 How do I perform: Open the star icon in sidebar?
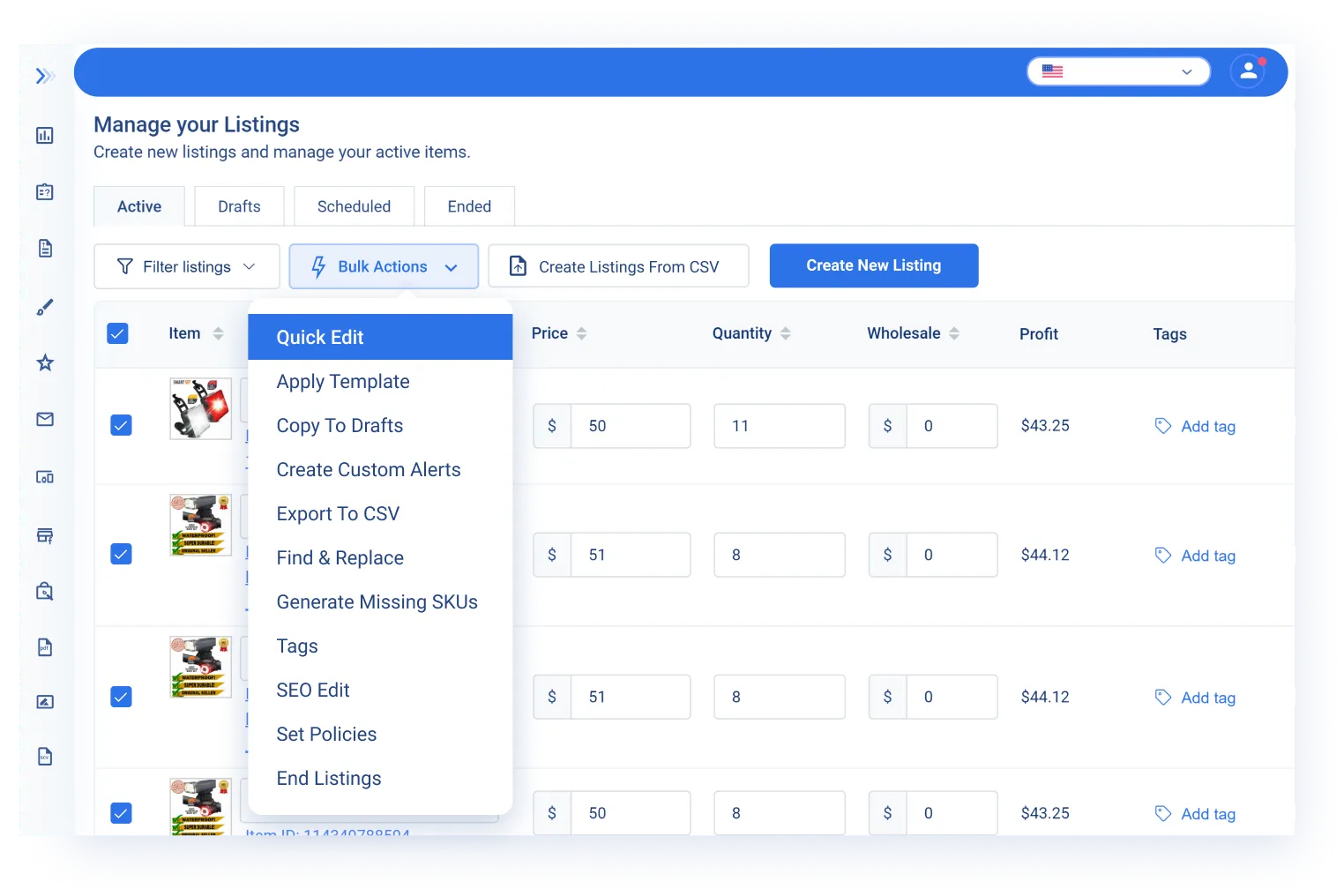click(x=45, y=362)
